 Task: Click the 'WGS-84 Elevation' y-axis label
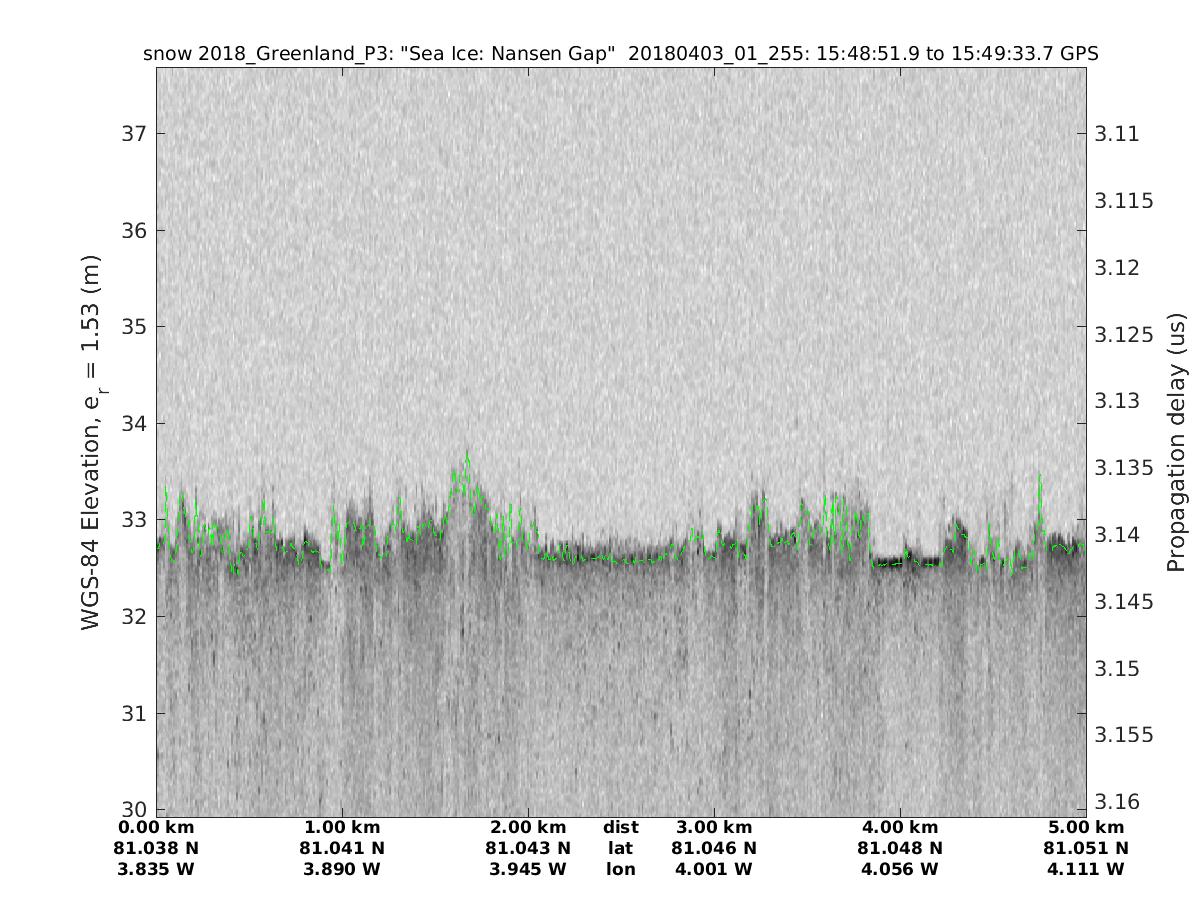point(91,443)
